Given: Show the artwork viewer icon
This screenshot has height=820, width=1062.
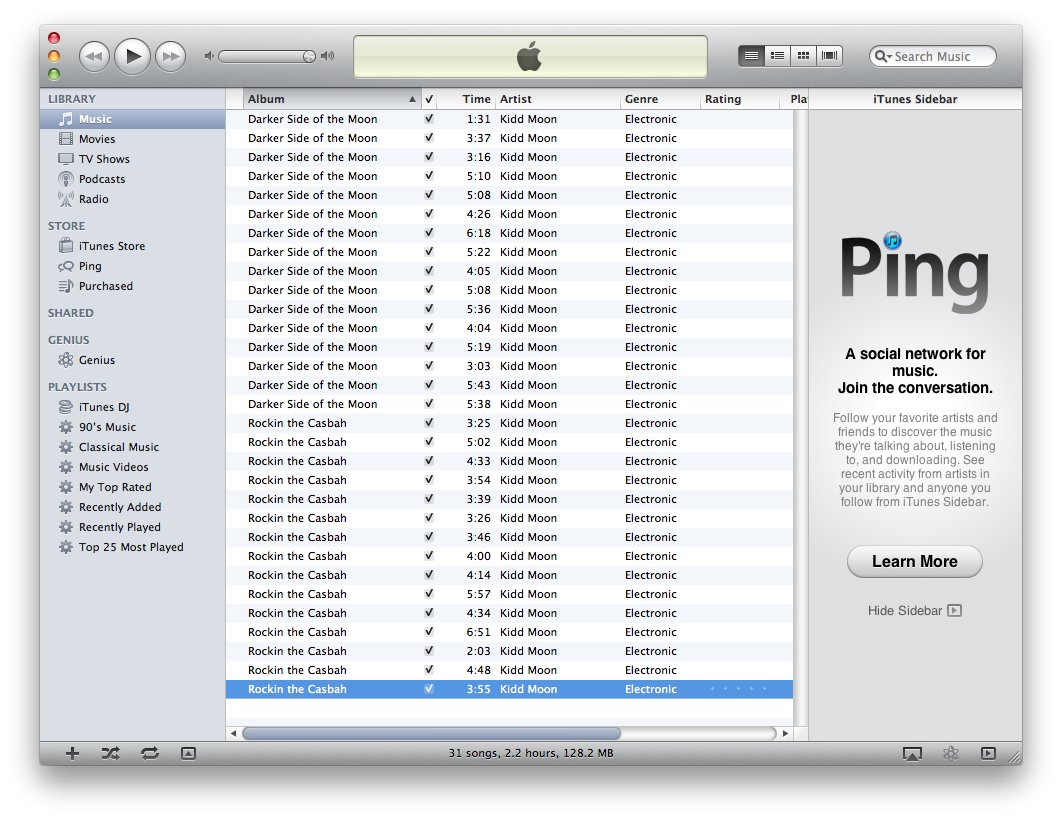Looking at the screenshot, I should coord(188,754).
